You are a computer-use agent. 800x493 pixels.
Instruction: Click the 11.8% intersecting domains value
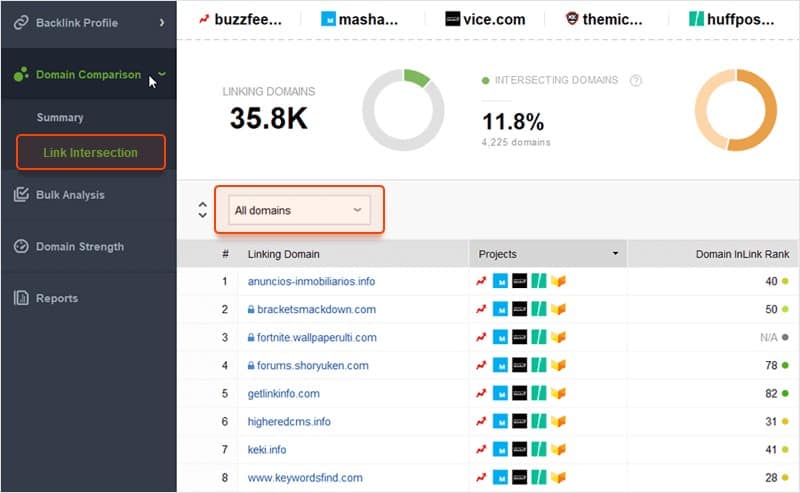click(513, 122)
